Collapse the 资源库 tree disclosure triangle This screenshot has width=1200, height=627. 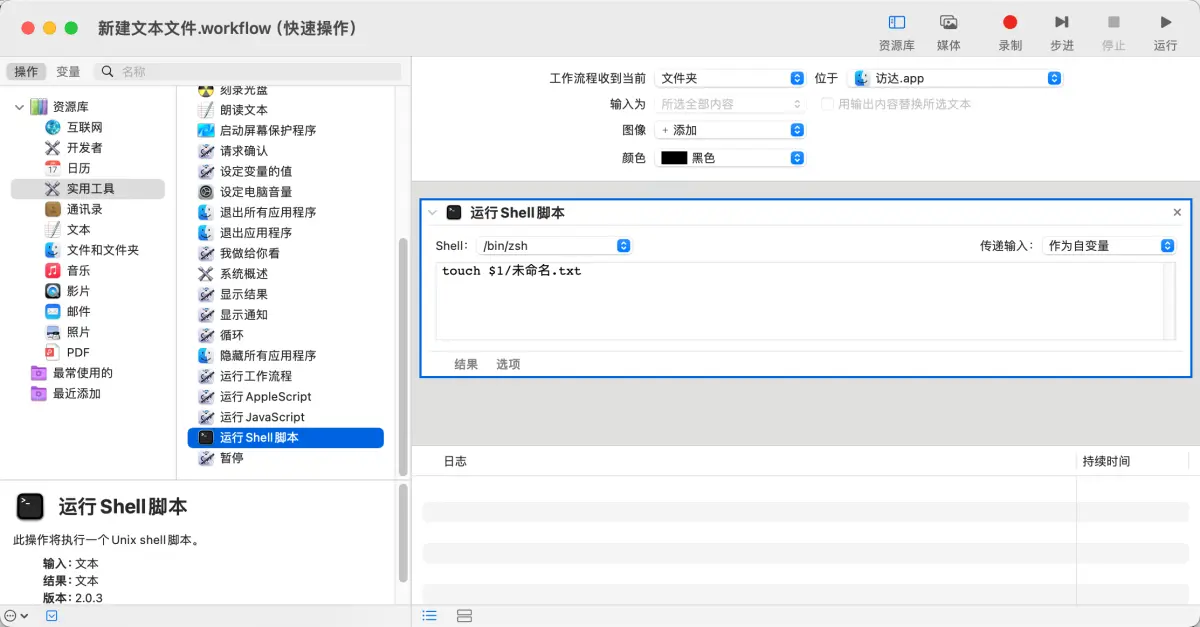(19, 107)
